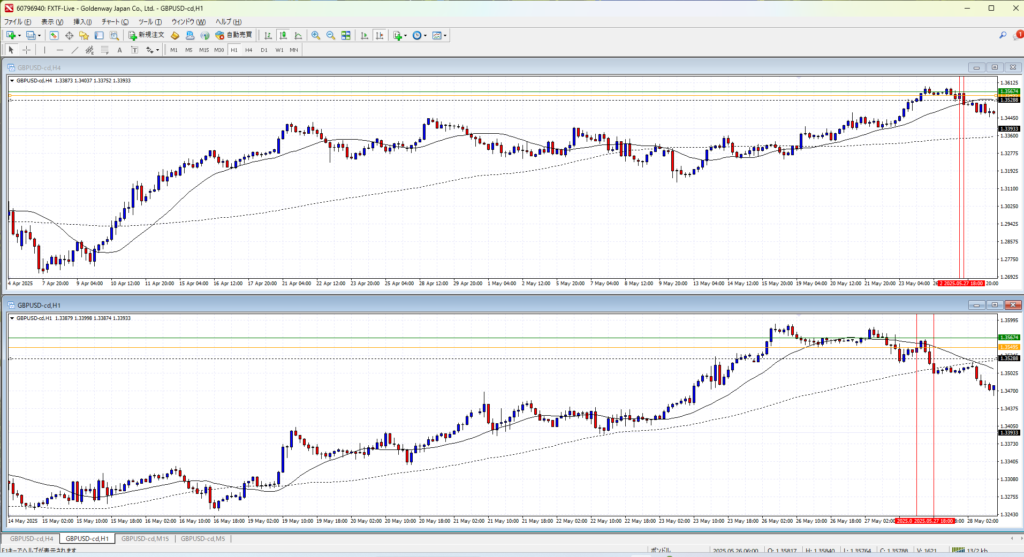The height and width of the screenshot is (557, 1024).
Task: Switch to the GBPUSD-cd,M15 chart tab
Action: 142,539
